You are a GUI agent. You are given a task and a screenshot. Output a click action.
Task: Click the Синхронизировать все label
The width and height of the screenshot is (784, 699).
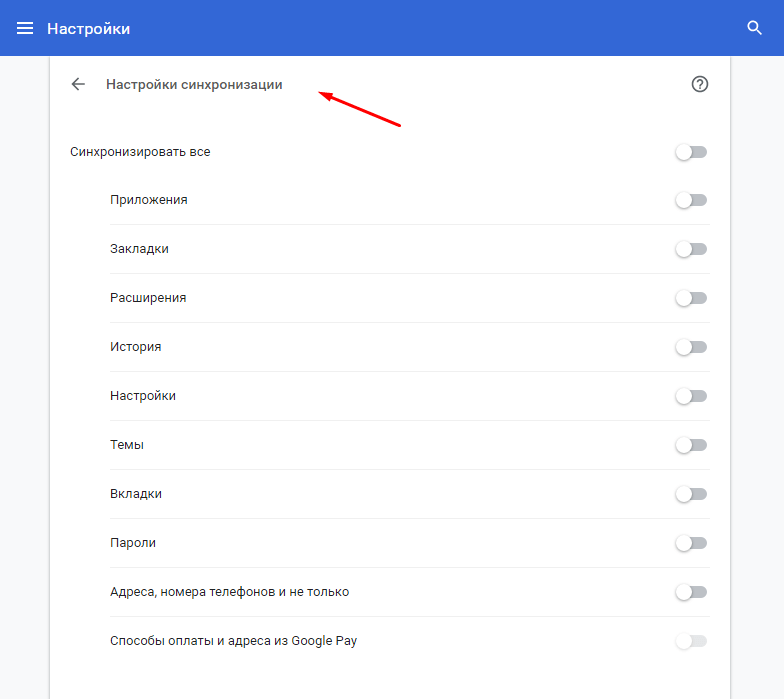coord(140,152)
